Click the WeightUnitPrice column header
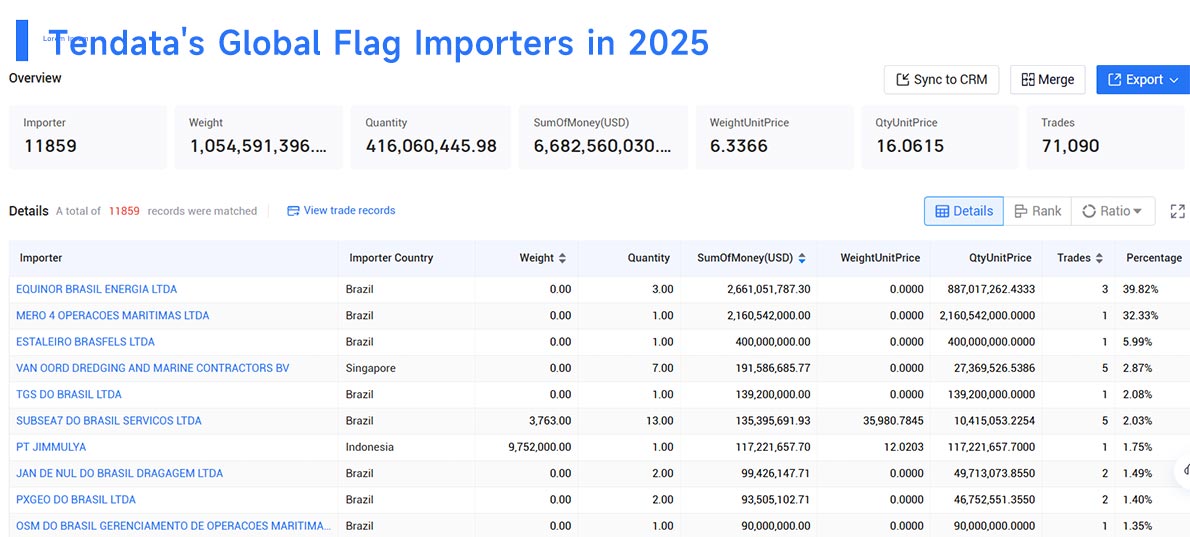The image size is (1190, 537). coord(880,258)
